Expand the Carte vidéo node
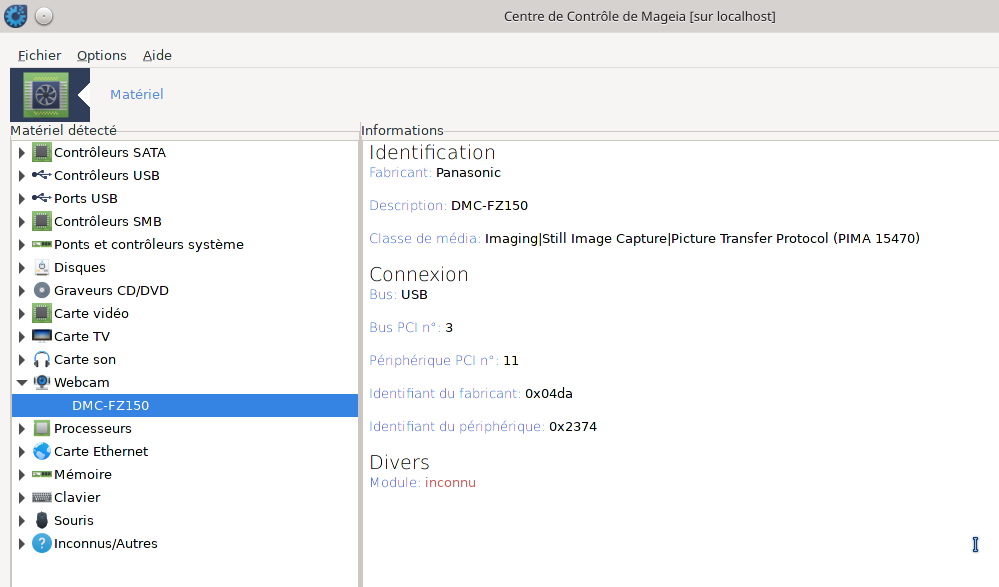This screenshot has width=999, height=587. pos(22,313)
